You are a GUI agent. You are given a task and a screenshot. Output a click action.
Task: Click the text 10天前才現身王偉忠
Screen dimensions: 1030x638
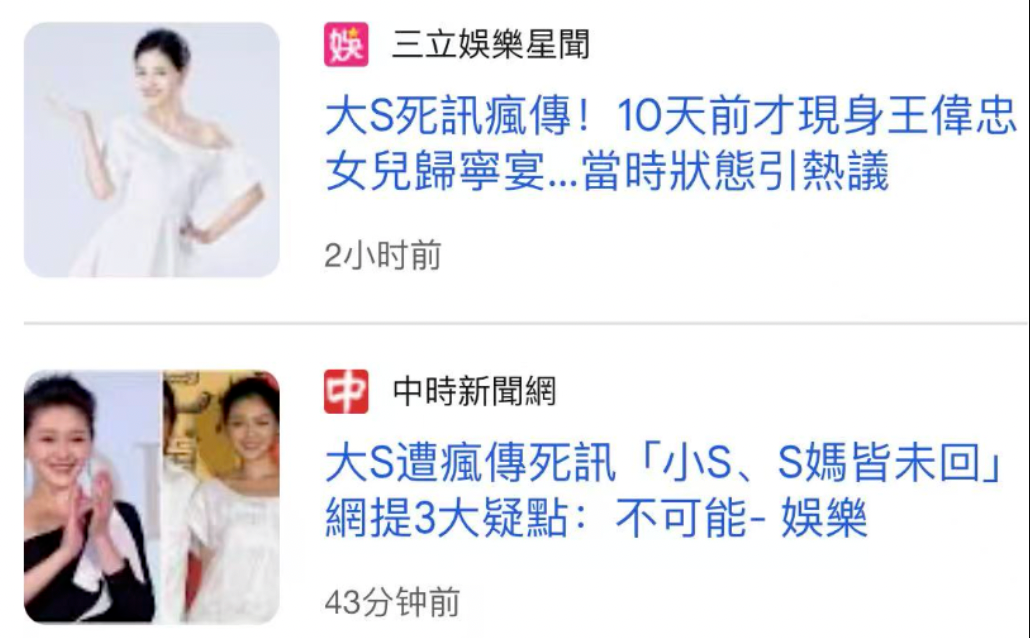817,116
